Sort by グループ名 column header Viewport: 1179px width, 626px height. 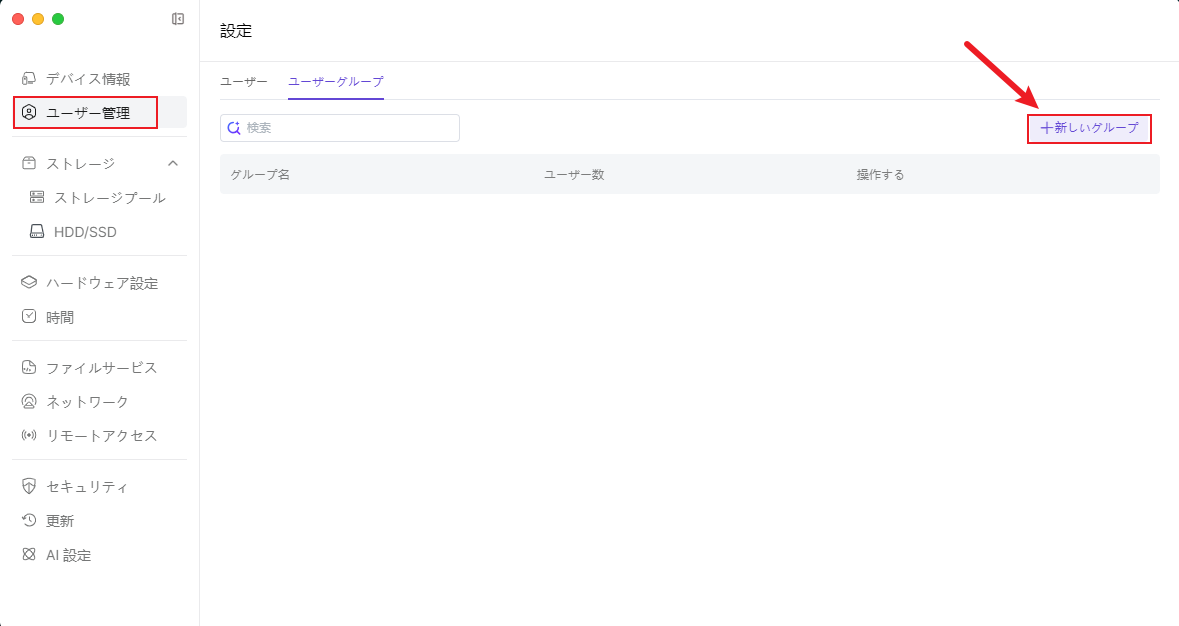(260, 175)
